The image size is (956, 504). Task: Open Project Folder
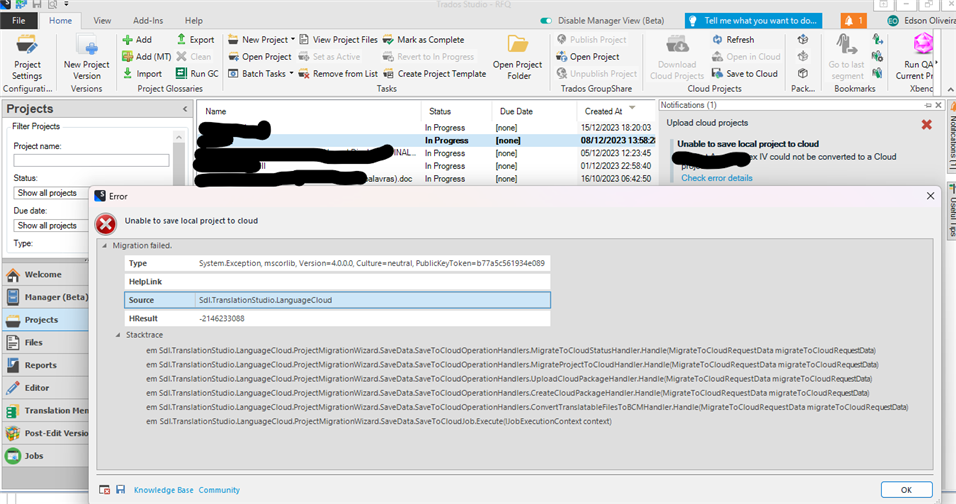(517, 57)
